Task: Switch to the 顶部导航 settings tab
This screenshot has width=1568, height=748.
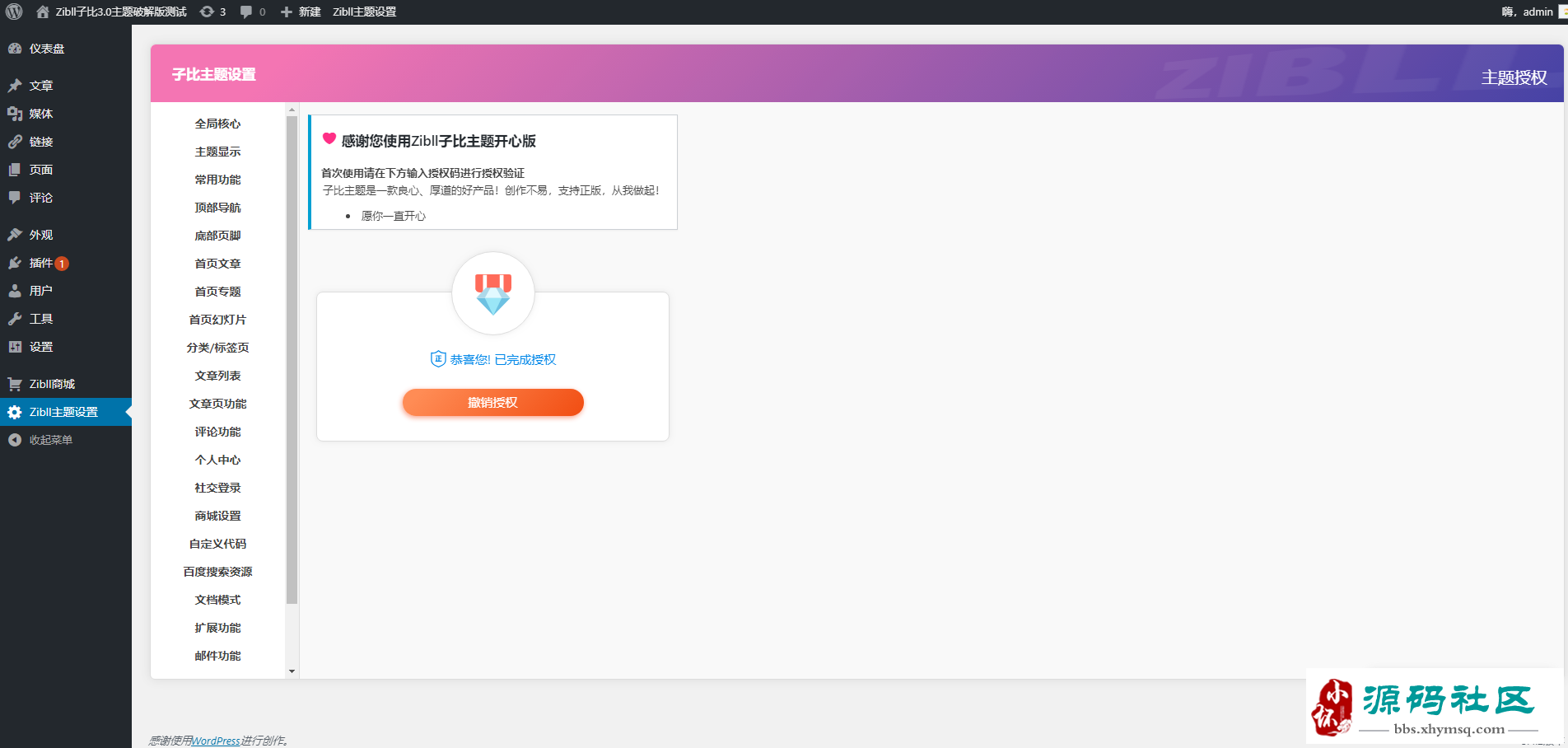Action: [x=217, y=208]
